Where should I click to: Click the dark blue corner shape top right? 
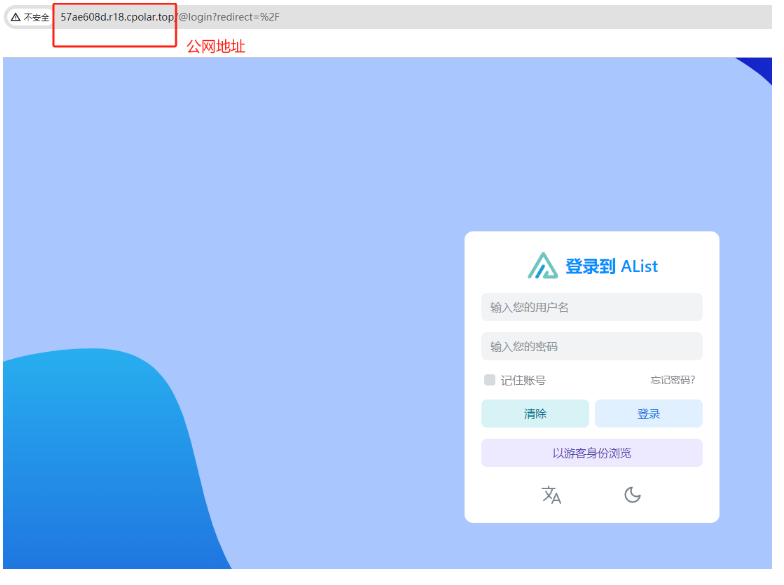click(761, 69)
